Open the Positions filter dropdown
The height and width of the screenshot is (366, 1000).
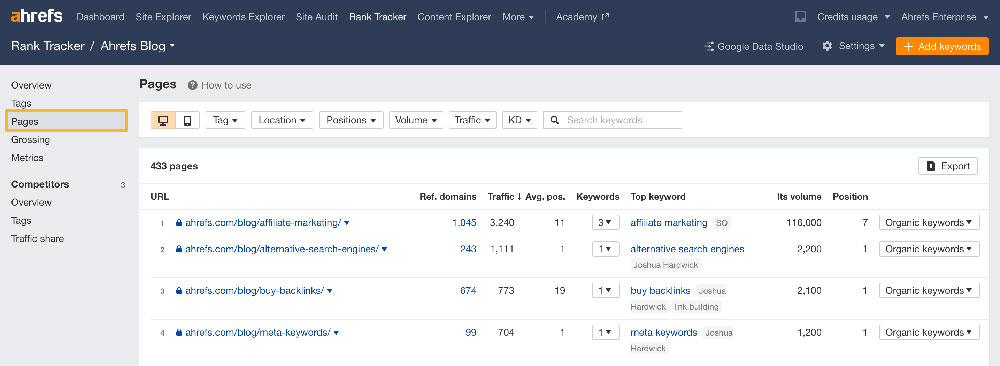351,120
